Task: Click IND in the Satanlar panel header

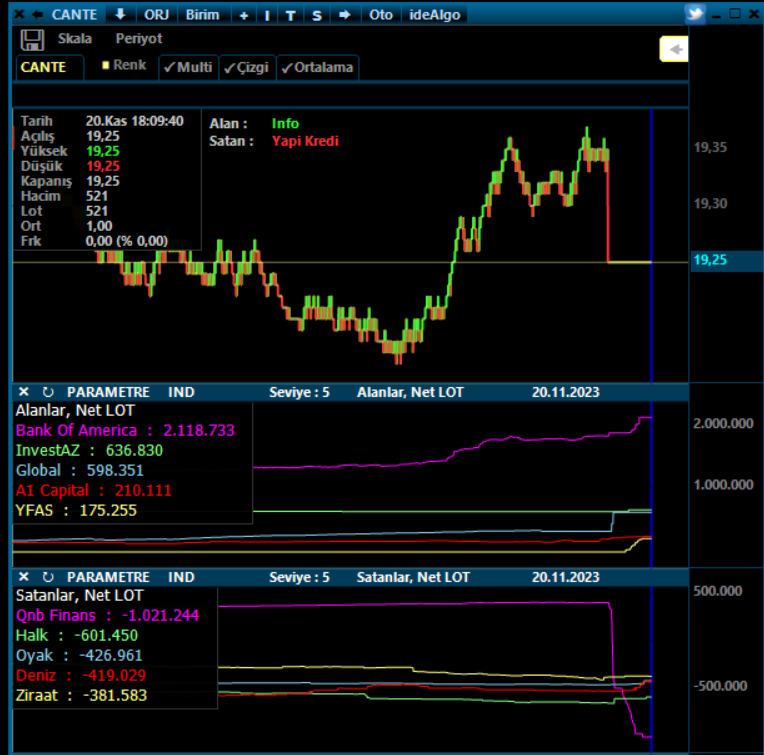Action: (181, 577)
